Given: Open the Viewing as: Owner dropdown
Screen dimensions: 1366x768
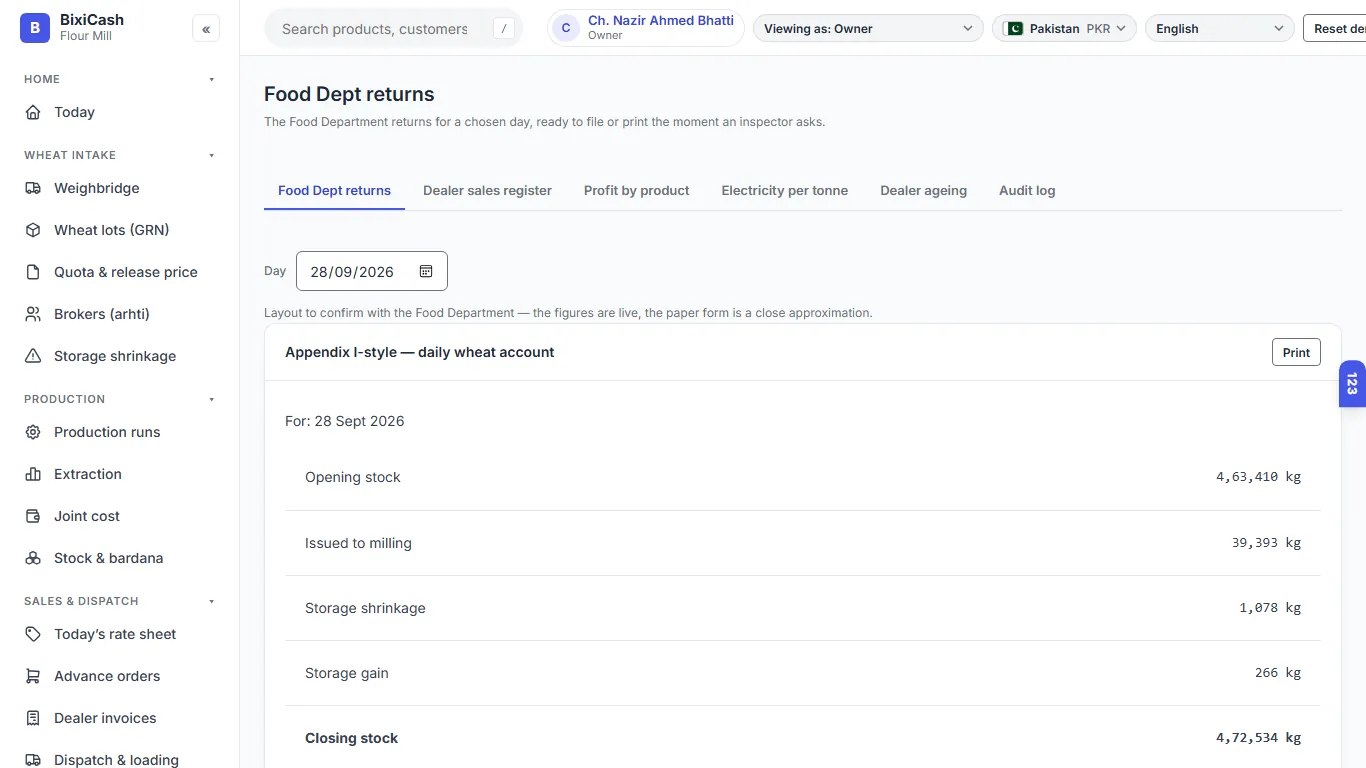Looking at the screenshot, I should (x=868, y=29).
